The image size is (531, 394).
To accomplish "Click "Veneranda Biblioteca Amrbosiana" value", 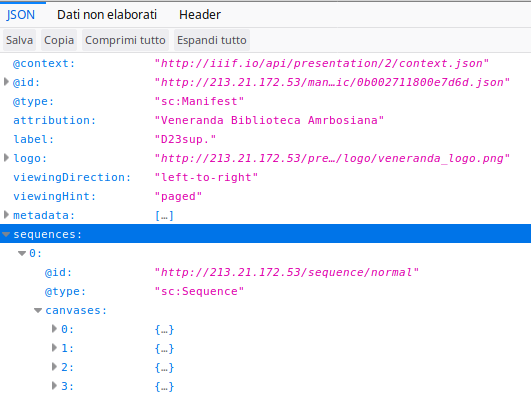I will point(269,120).
